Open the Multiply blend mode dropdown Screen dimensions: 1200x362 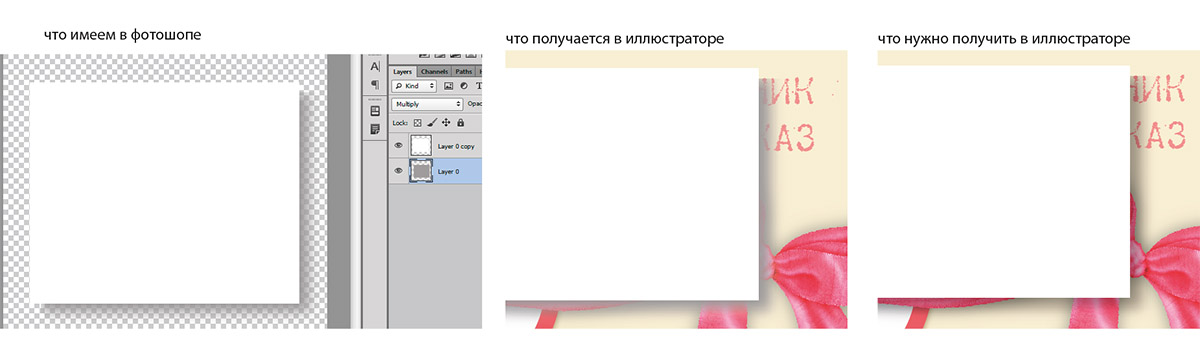click(427, 104)
